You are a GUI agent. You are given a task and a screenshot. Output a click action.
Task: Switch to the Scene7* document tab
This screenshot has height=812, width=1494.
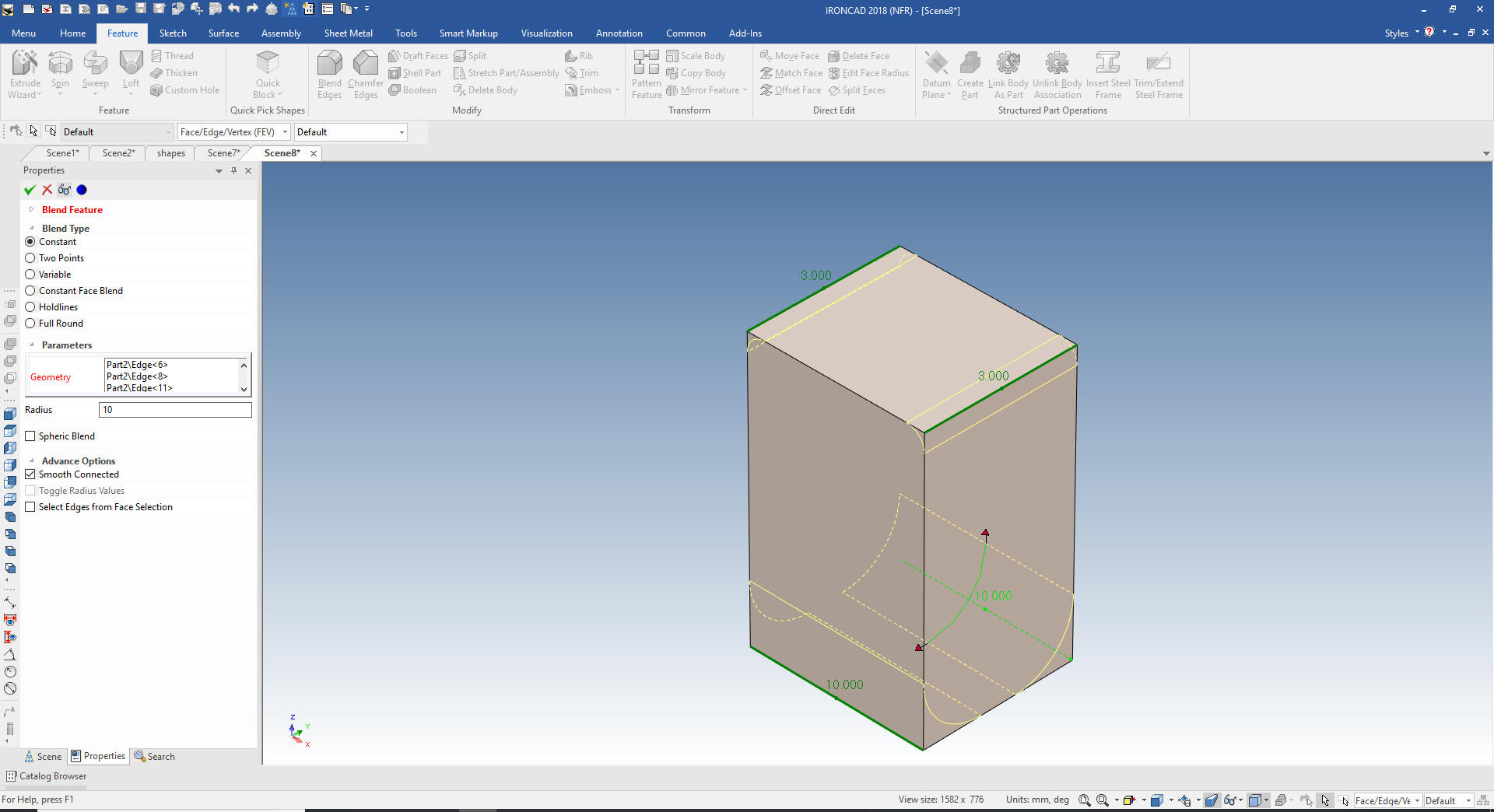(x=225, y=153)
